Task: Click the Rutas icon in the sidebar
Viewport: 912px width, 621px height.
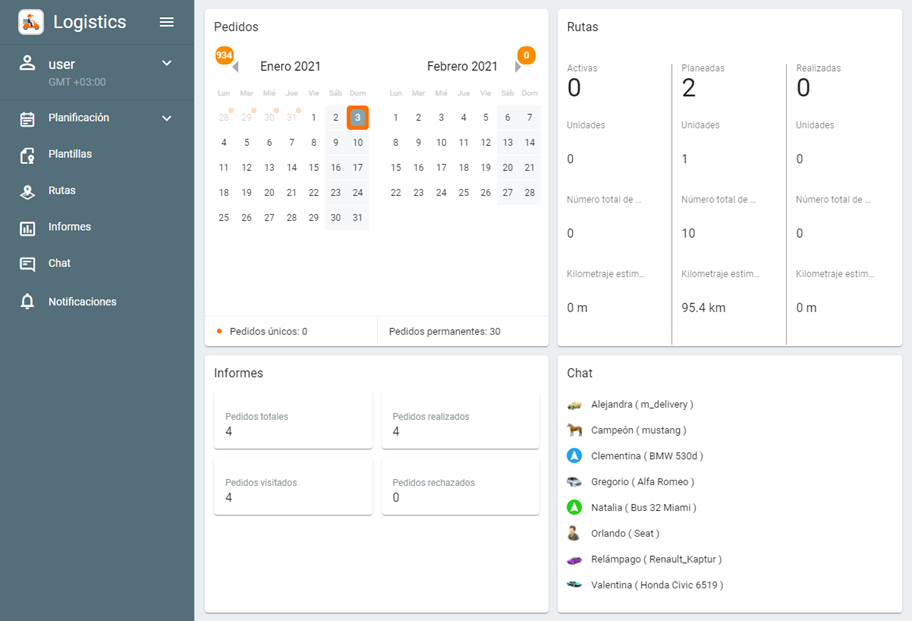Action: click(28, 191)
